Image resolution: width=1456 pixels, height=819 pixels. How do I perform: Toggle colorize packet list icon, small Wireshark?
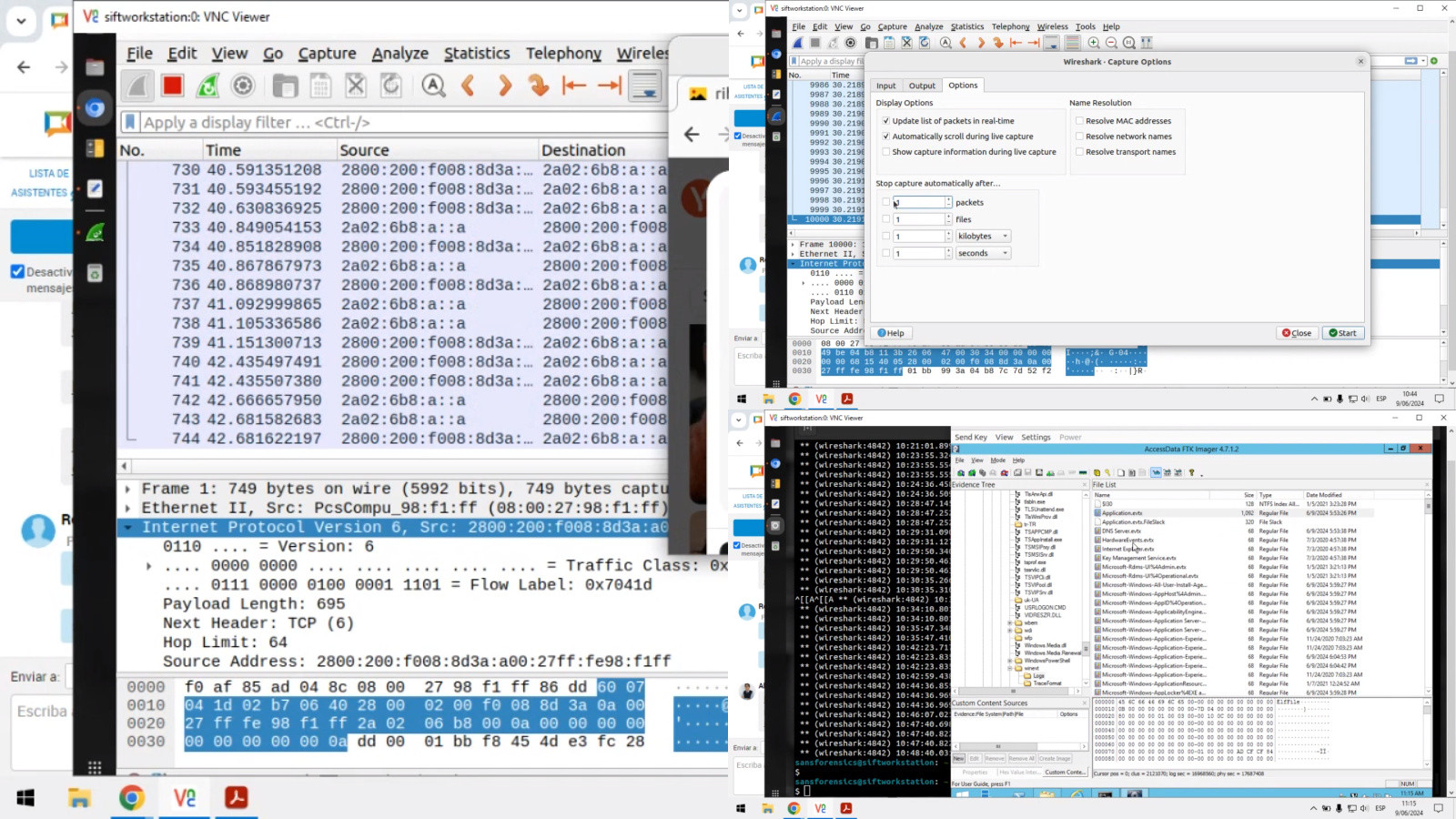point(1073,43)
